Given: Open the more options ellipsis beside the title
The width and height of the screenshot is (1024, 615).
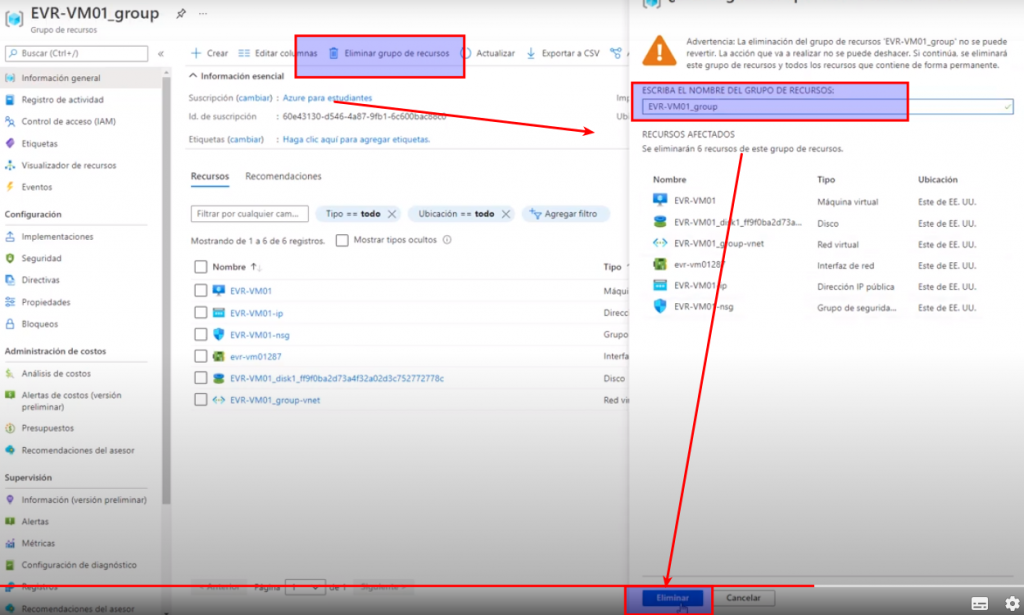Looking at the screenshot, I should [x=203, y=13].
